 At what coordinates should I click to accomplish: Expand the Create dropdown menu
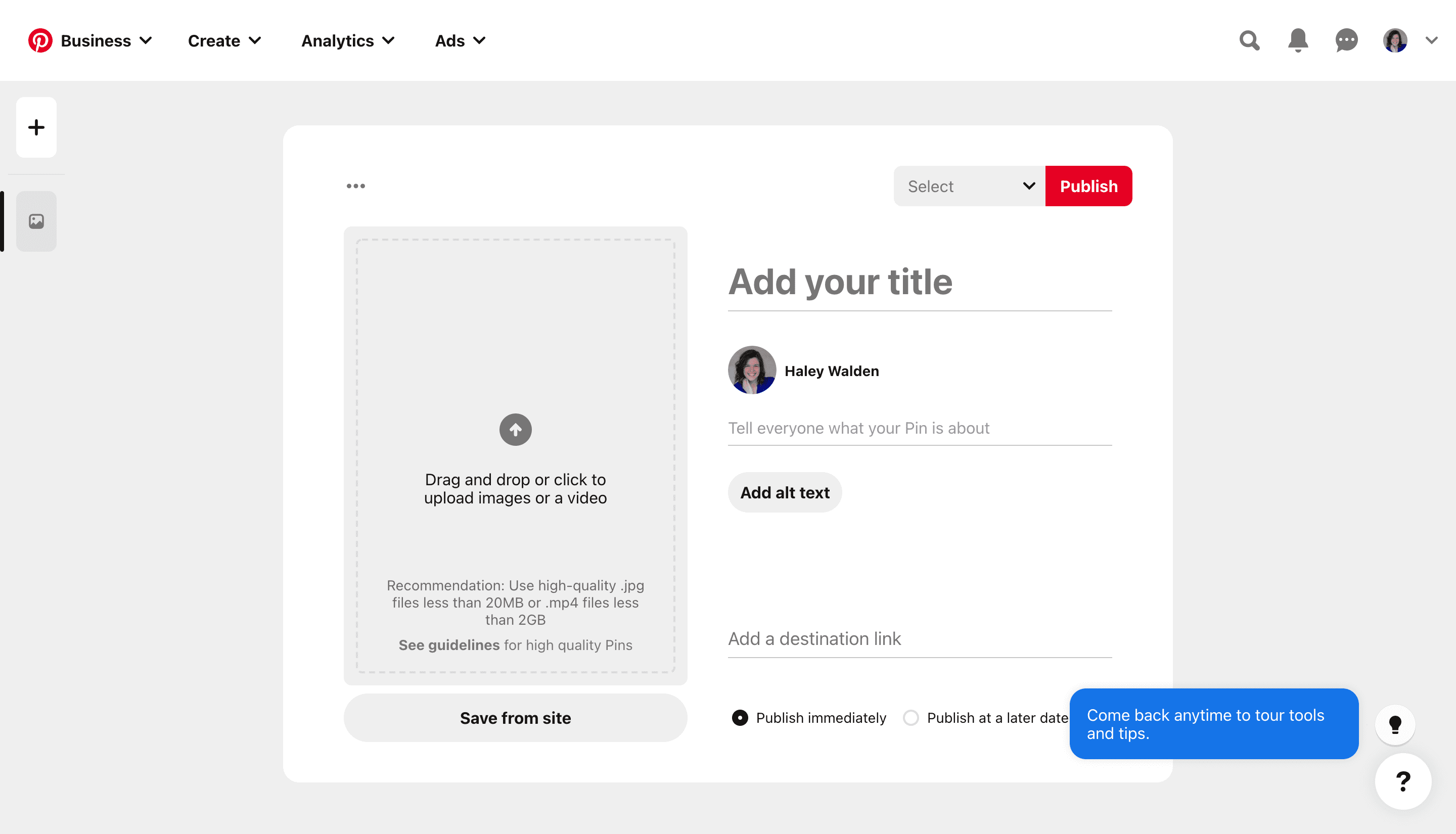pos(223,40)
